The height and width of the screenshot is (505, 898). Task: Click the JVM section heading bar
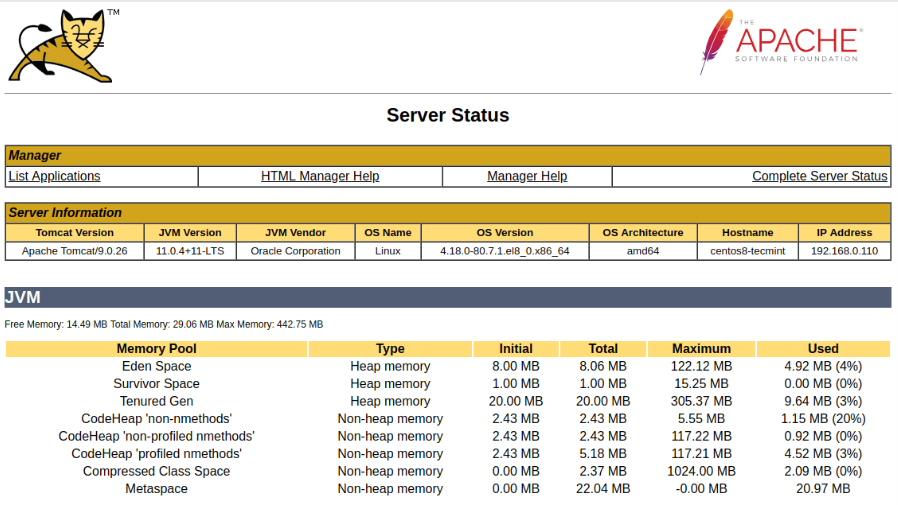tap(448, 298)
